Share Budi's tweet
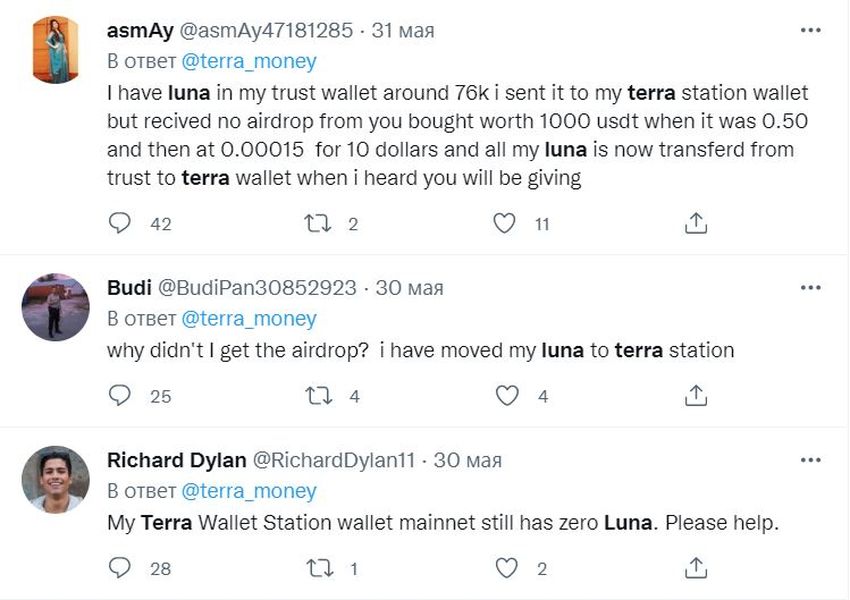This screenshot has width=850, height=600. [696, 396]
